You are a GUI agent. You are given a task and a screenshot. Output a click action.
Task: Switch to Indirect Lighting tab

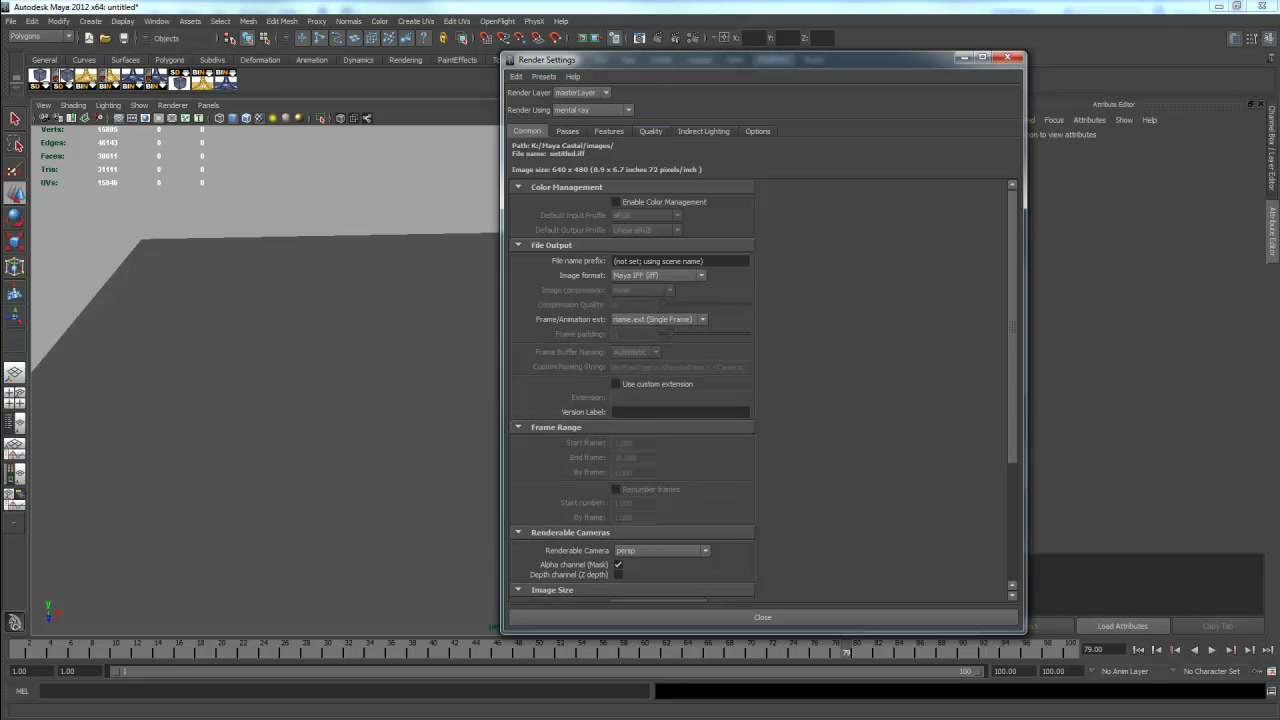click(704, 131)
